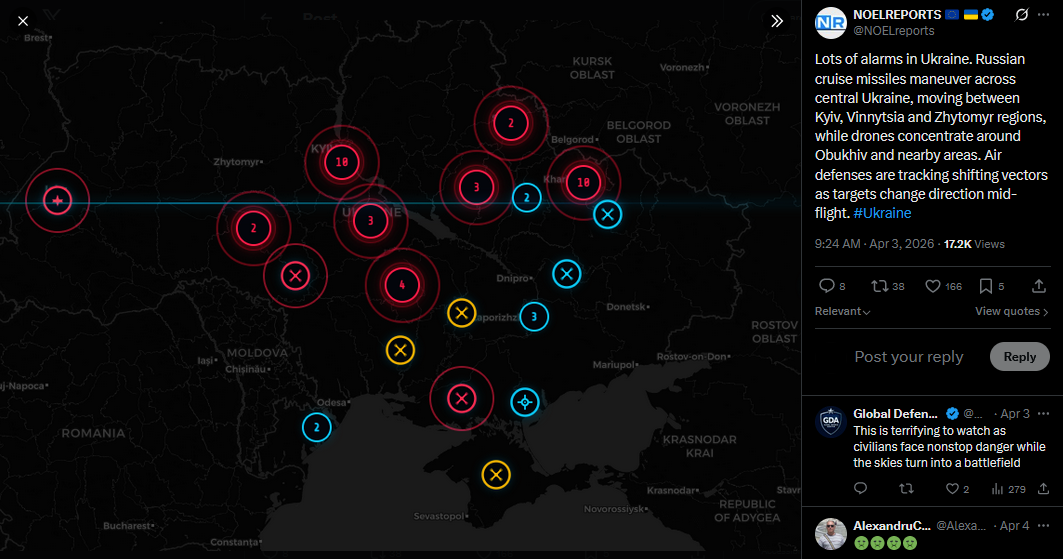Open the Apr 4 timestamp on AlexandruC reply

coord(1014,526)
